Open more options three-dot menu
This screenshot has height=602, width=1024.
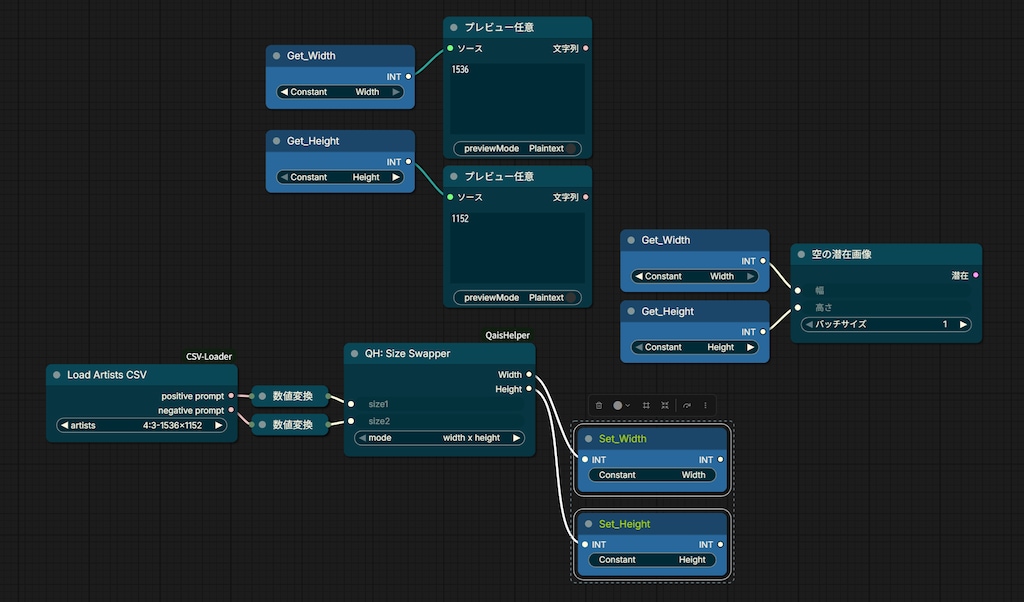pyautogui.click(x=705, y=405)
